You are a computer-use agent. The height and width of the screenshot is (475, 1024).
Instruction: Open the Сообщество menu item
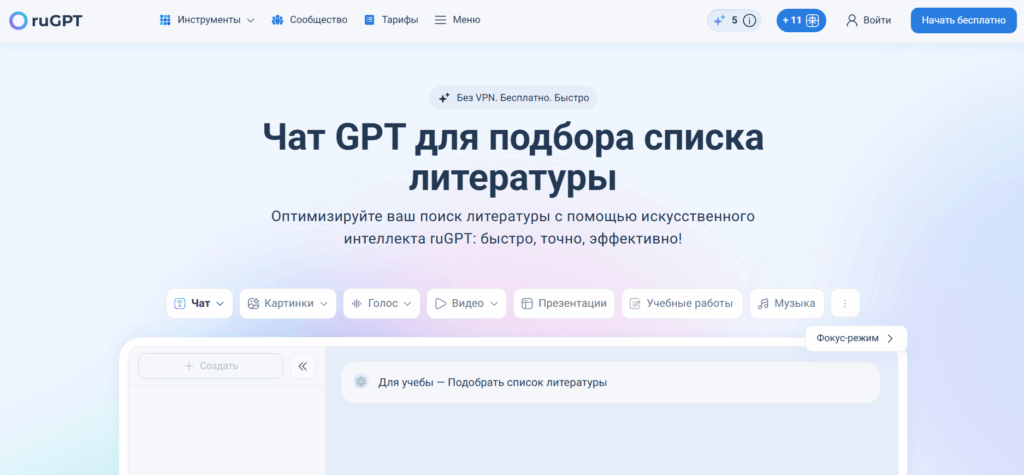(x=310, y=20)
